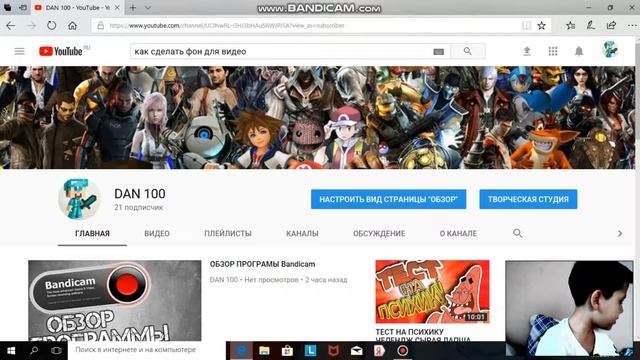The width and height of the screenshot is (640, 360).
Task: Click the DAN 100 channel avatar
Action: coord(79,199)
